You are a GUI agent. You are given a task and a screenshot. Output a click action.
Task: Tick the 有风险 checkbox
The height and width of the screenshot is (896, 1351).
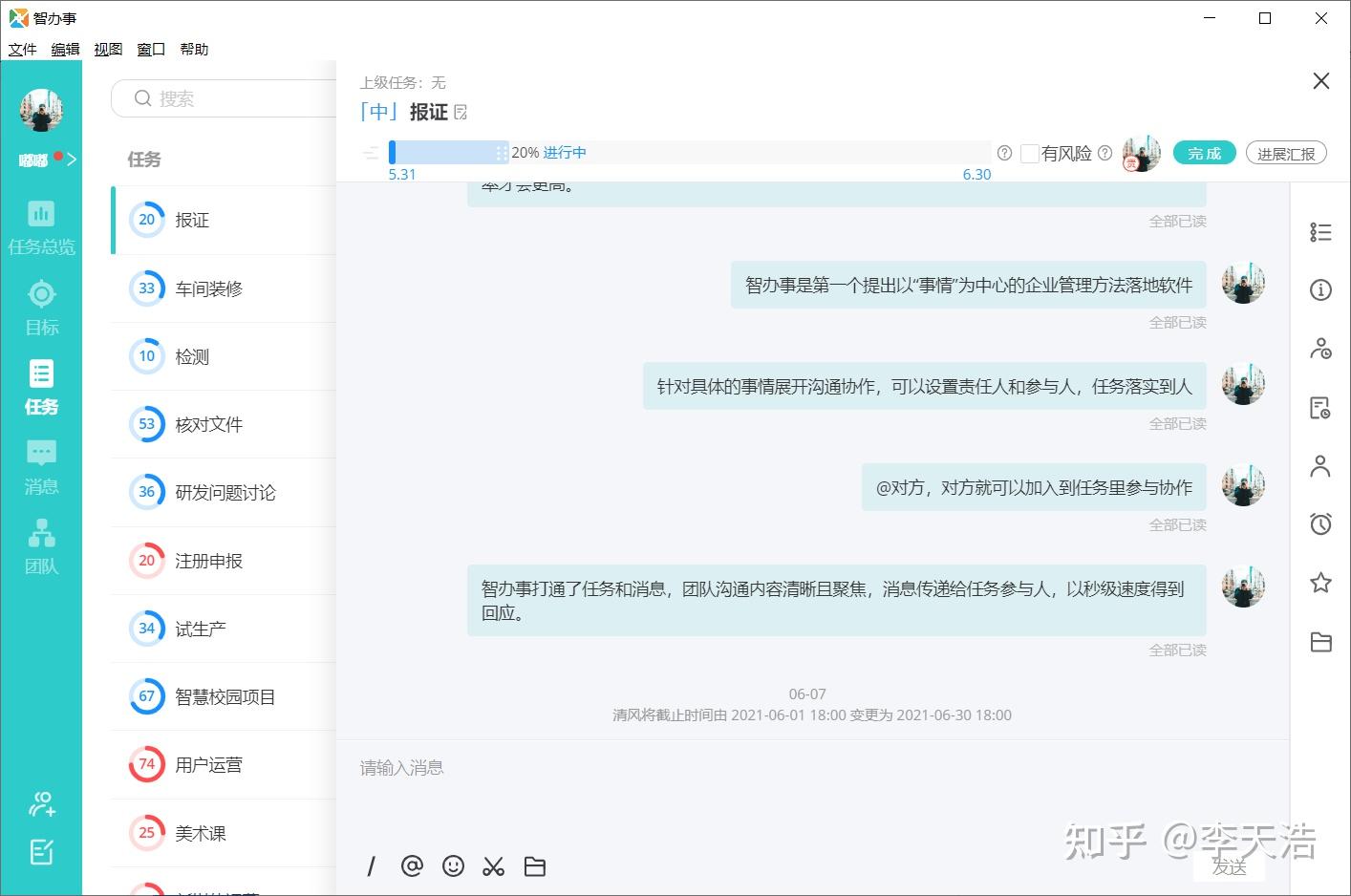pyautogui.click(x=1030, y=154)
